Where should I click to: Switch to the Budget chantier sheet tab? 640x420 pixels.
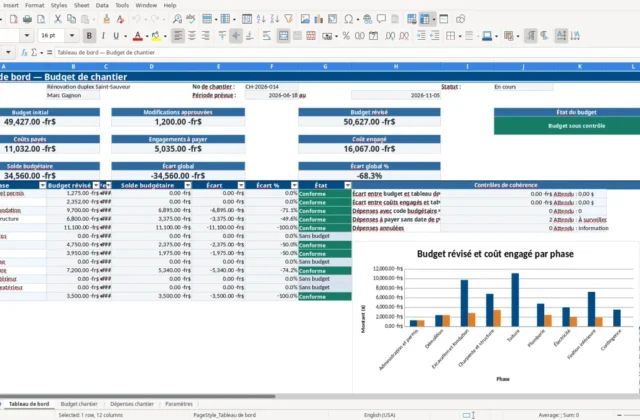pos(79,404)
